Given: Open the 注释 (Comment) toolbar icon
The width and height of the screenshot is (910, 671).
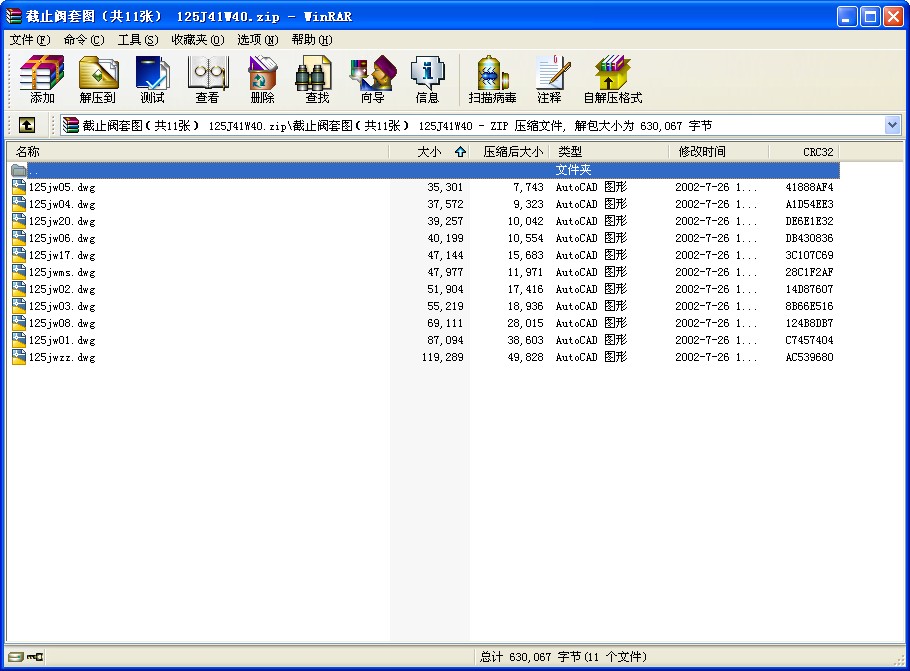Looking at the screenshot, I should click(549, 79).
